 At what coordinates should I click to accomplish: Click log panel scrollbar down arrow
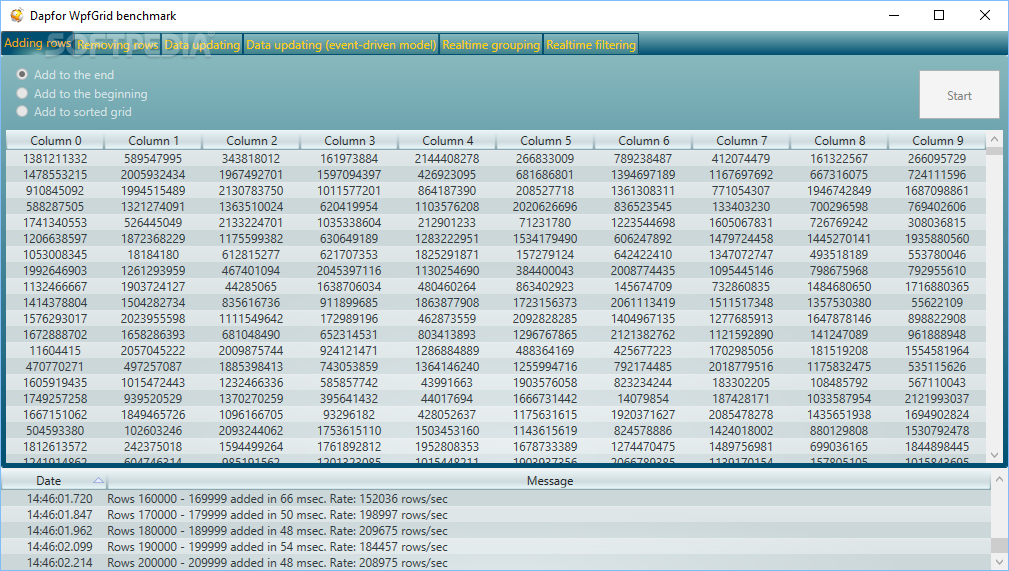[999, 563]
